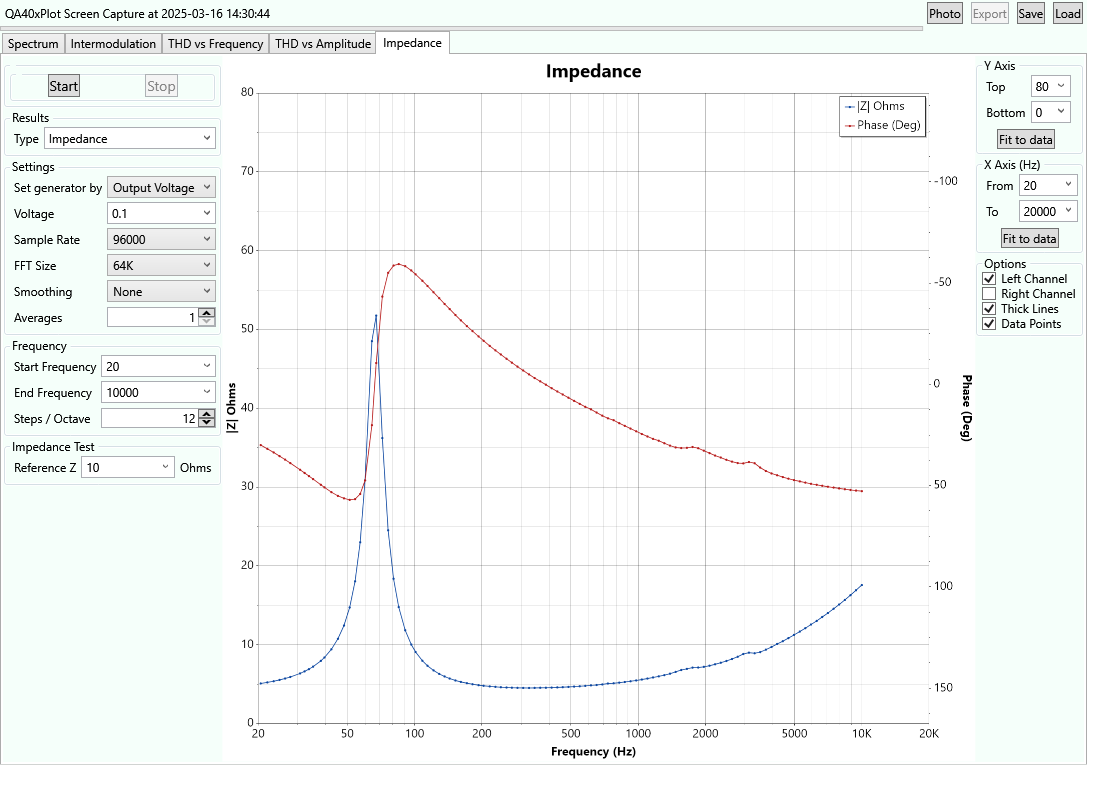Open the Reference Z value dropdown
1100x800 pixels.
coord(128,467)
